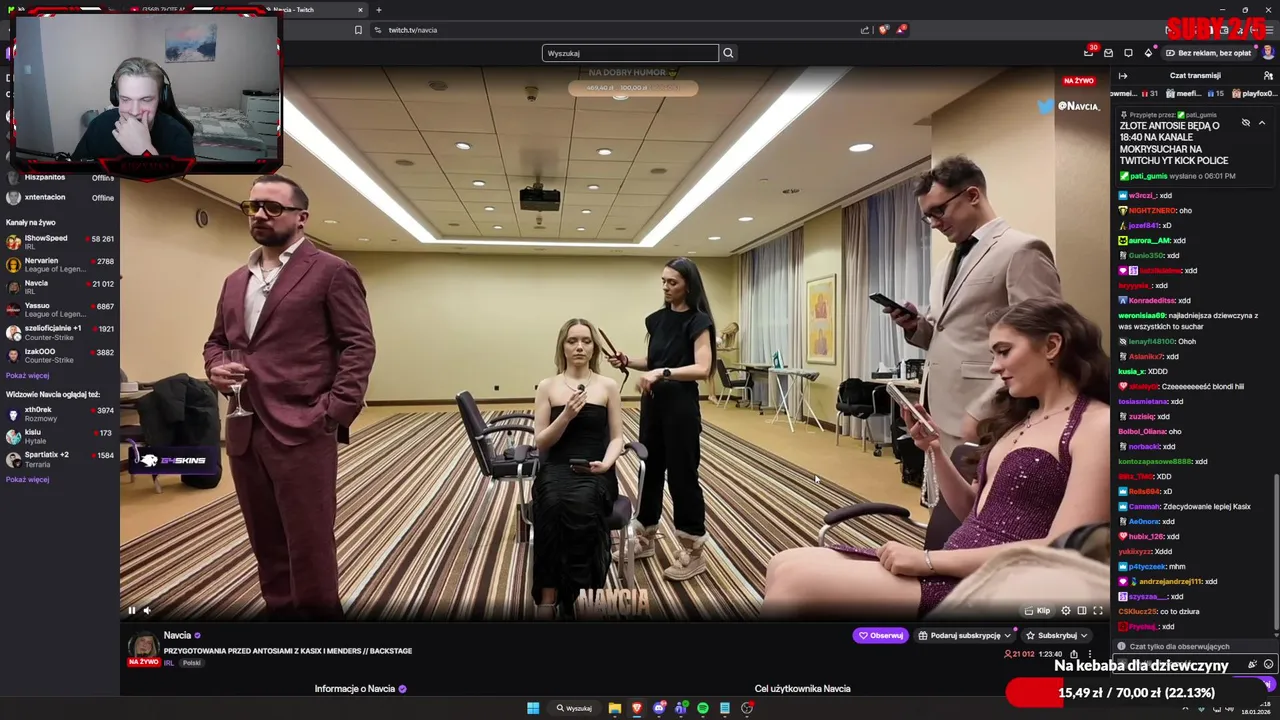Viewport: 1280px width, 720px height.
Task: Open the user profile avatar menu
Action: pos(1268,53)
